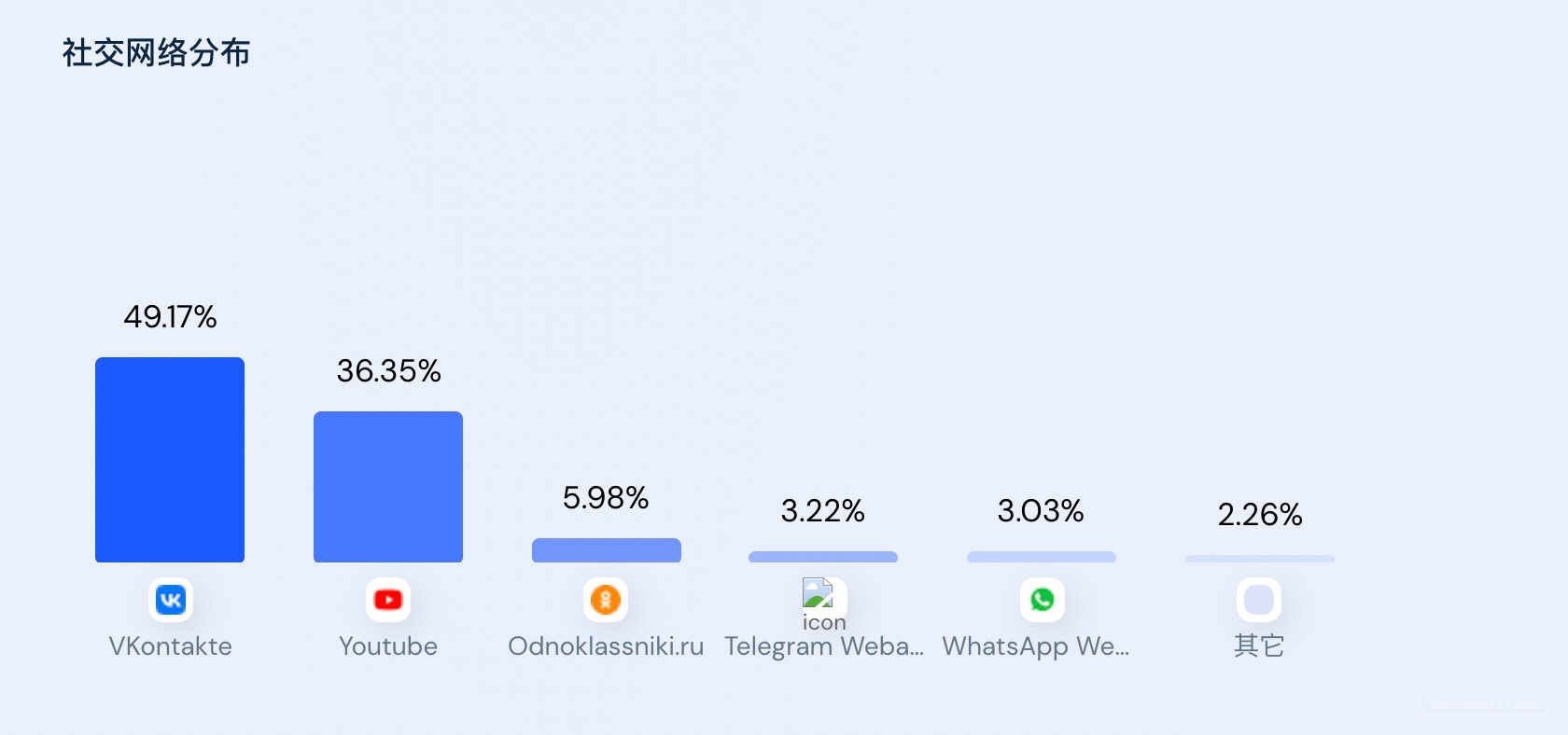
Task: Select the Odnoklassniki 5.98% bar
Action: coord(607,550)
